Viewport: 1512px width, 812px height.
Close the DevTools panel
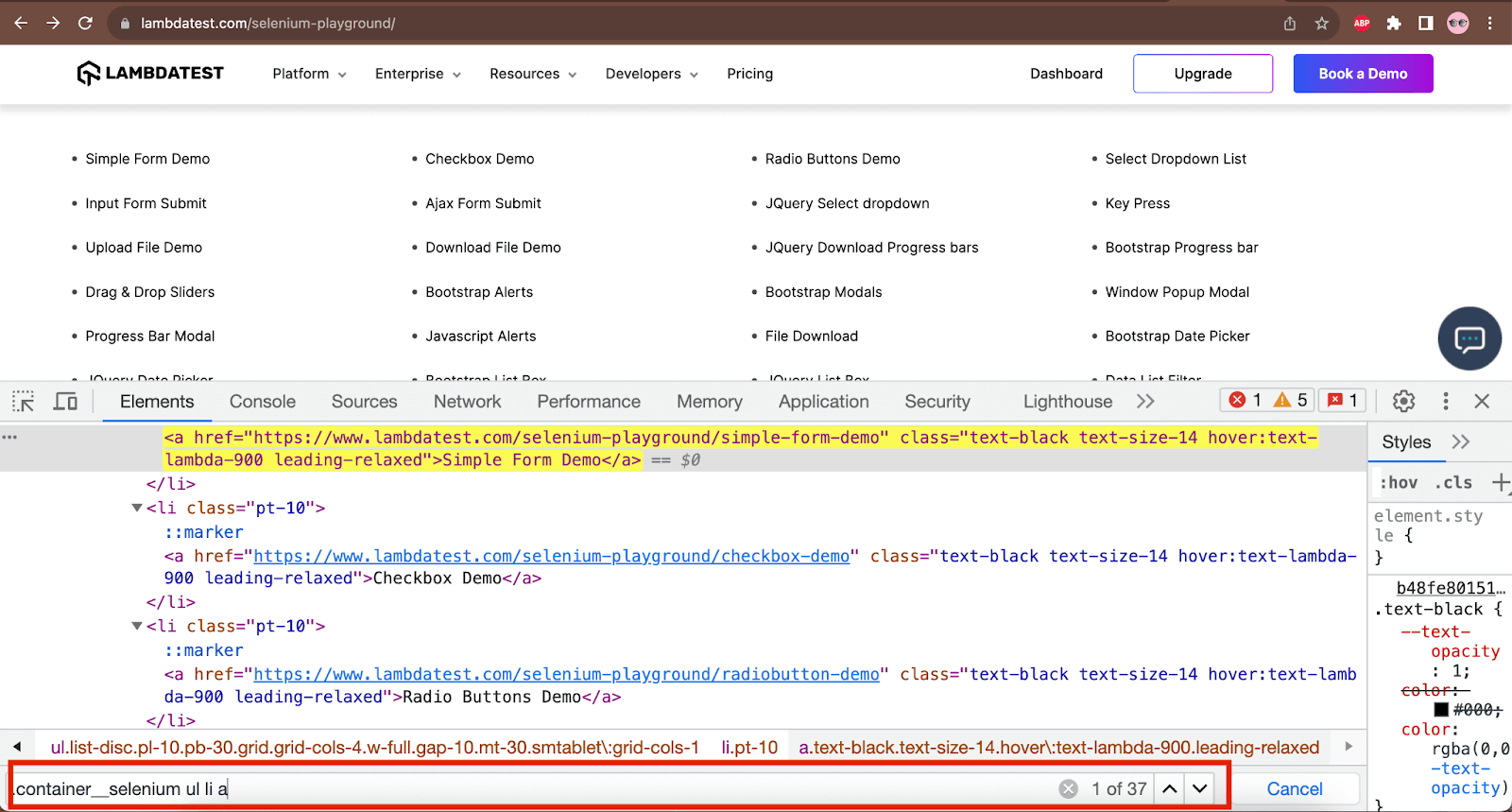coord(1482,401)
